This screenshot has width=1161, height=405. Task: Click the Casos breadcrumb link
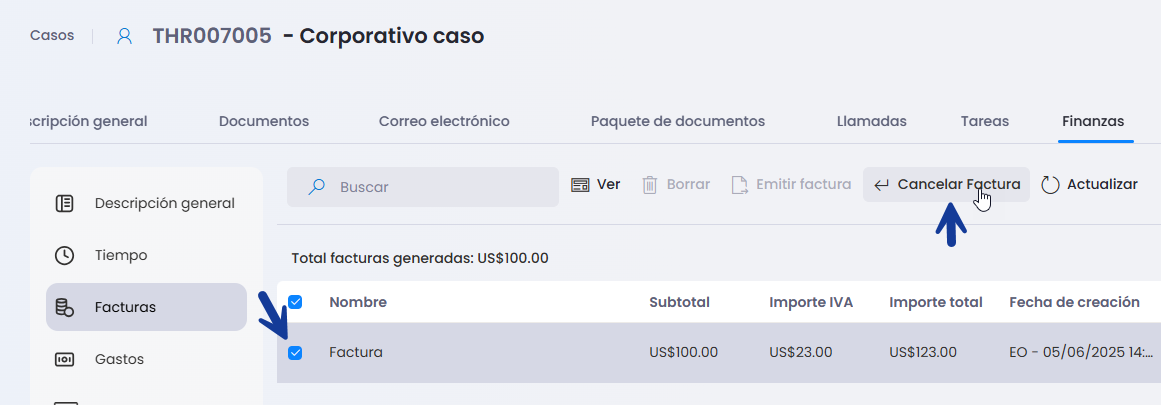[x=52, y=36]
